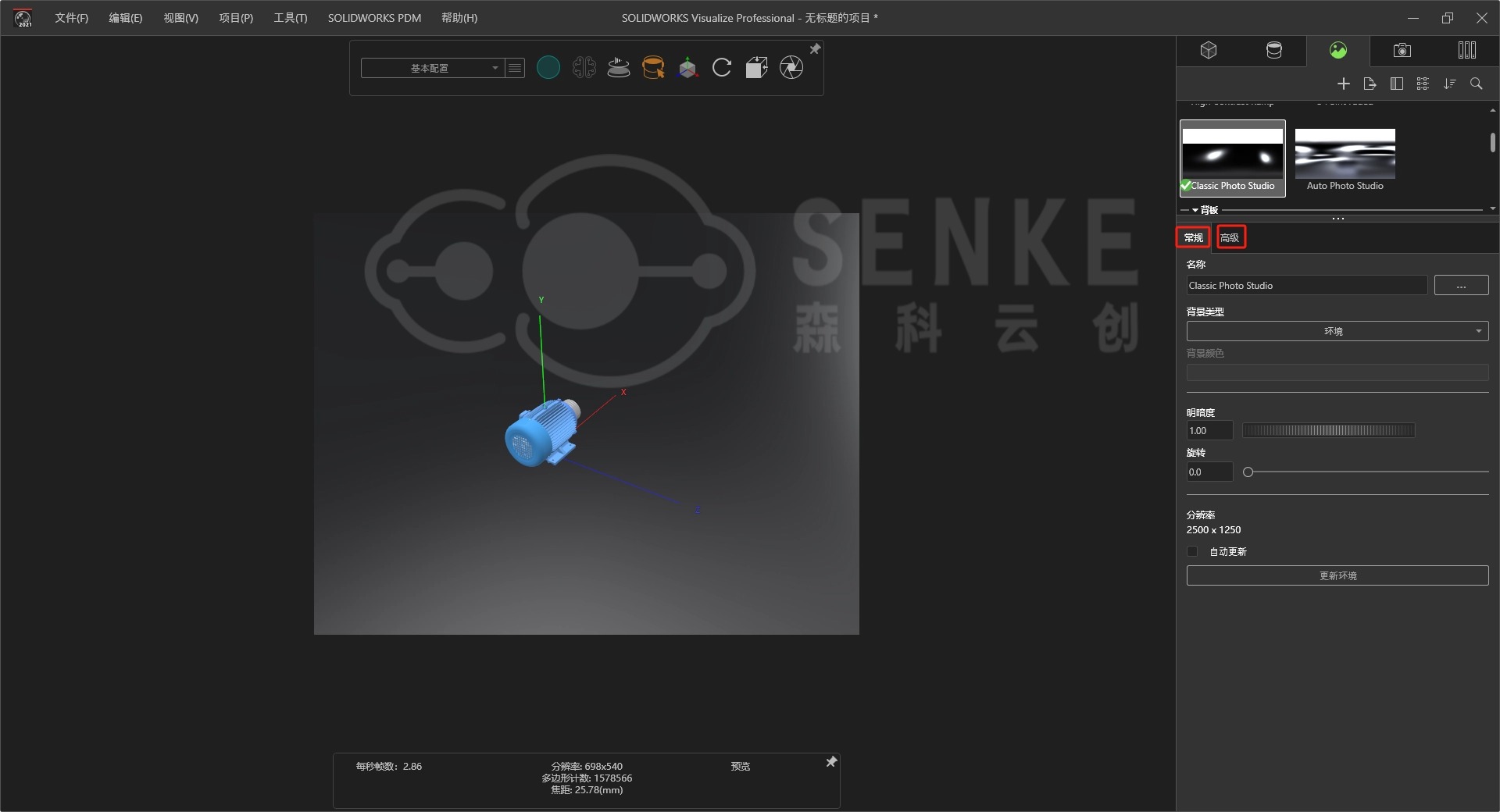Switch palette to grid view icon
The width and height of the screenshot is (1500, 812).
(x=1423, y=84)
